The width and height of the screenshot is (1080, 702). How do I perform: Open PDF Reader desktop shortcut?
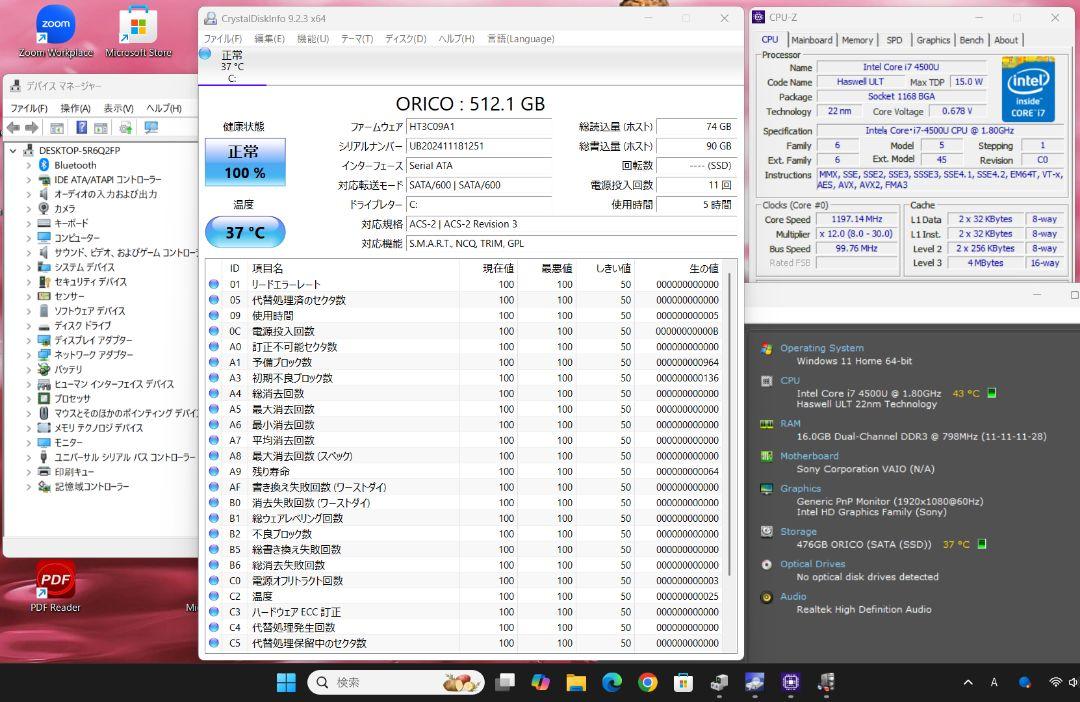point(55,587)
